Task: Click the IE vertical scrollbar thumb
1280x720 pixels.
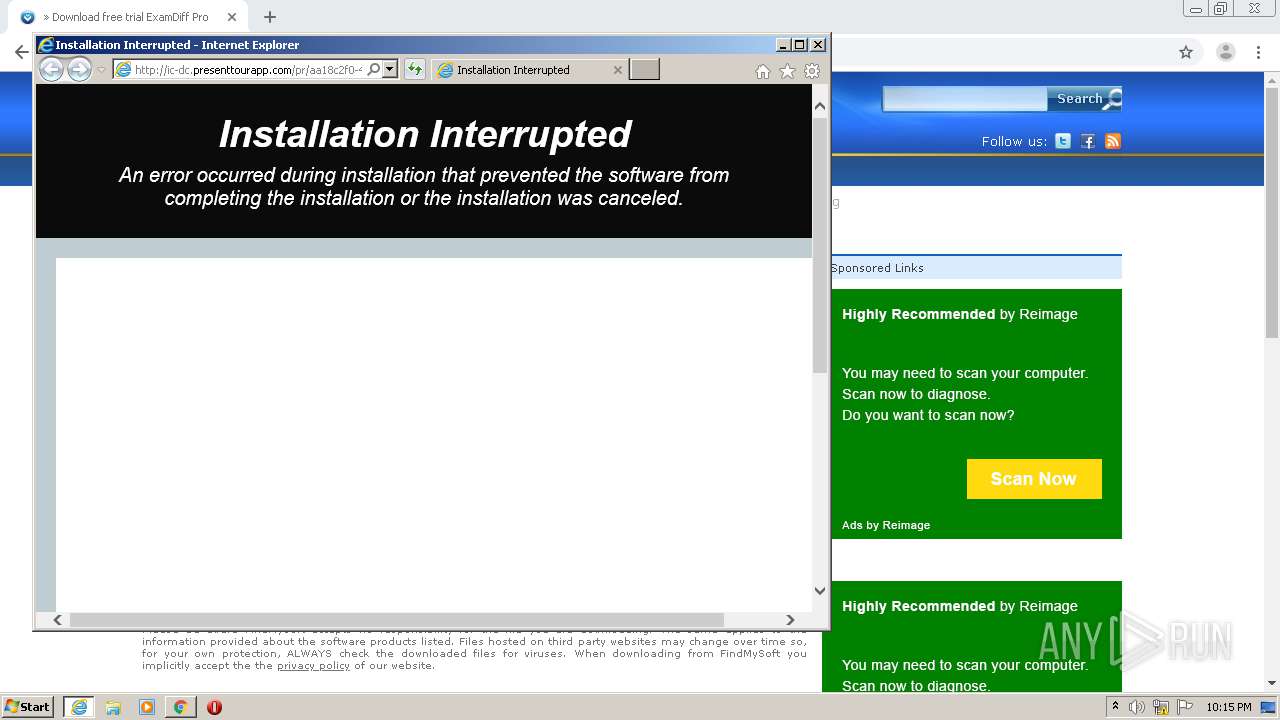Action: click(820, 246)
